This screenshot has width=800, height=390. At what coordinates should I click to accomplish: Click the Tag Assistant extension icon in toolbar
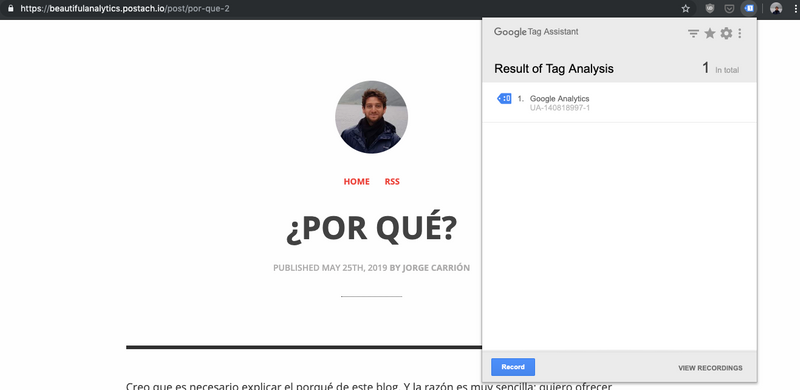click(749, 8)
